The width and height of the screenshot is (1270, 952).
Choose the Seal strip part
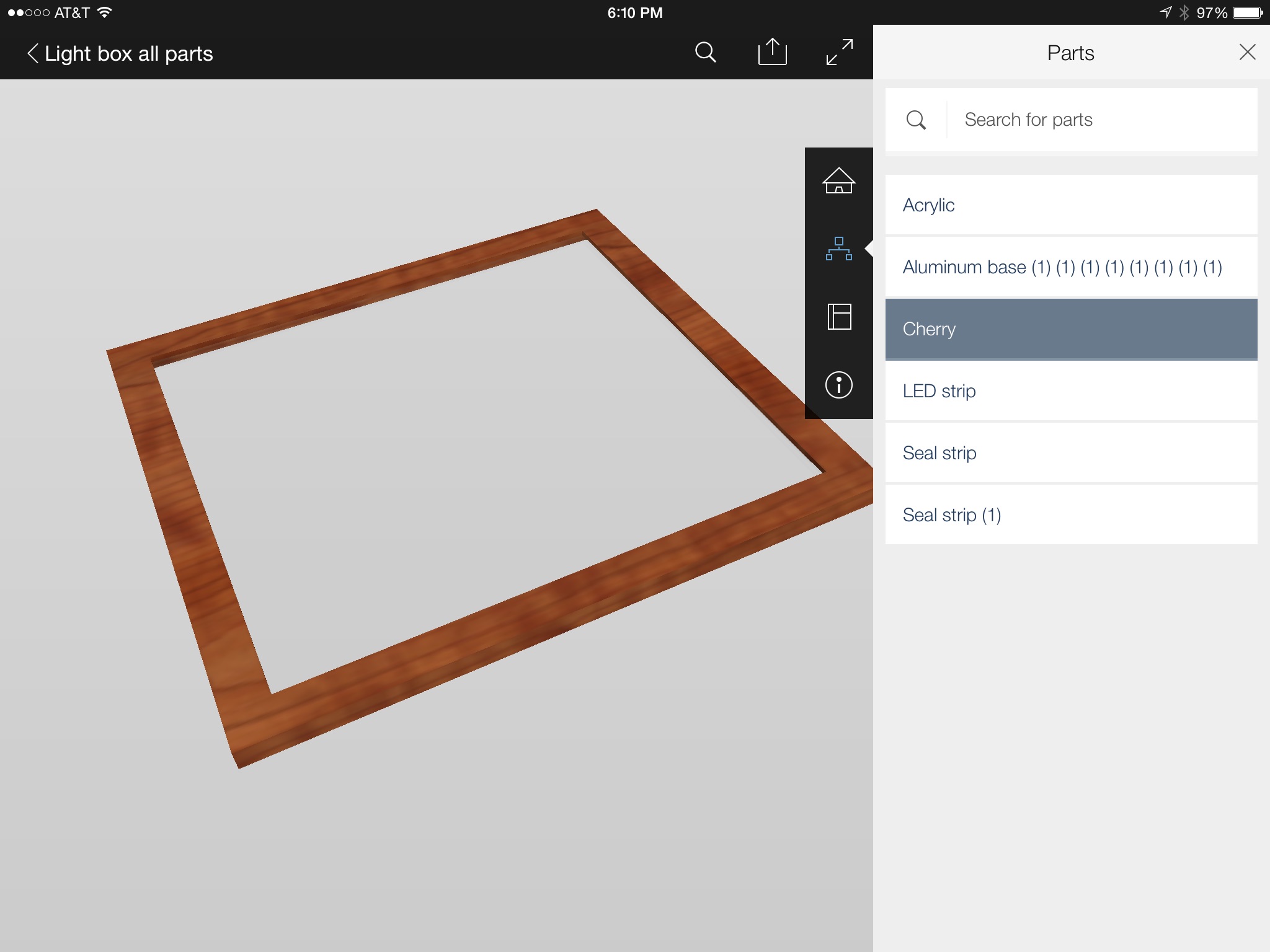tap(1071, 453)
